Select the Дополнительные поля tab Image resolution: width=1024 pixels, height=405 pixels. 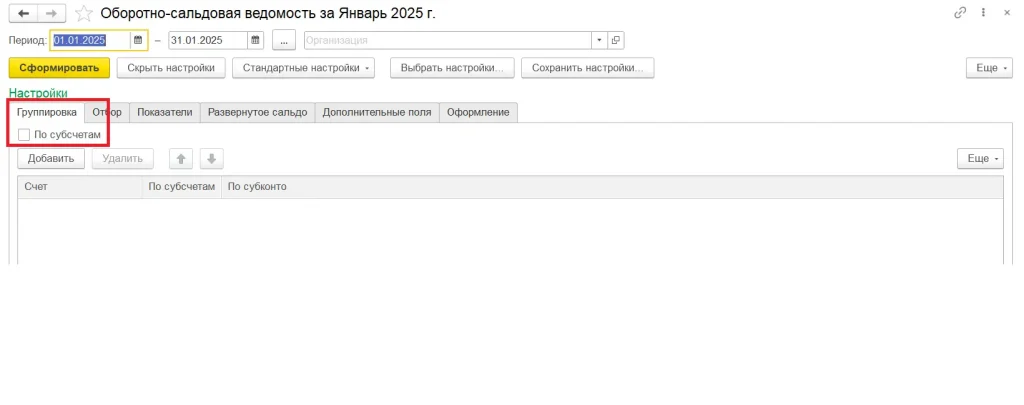(x=377, y=112)
